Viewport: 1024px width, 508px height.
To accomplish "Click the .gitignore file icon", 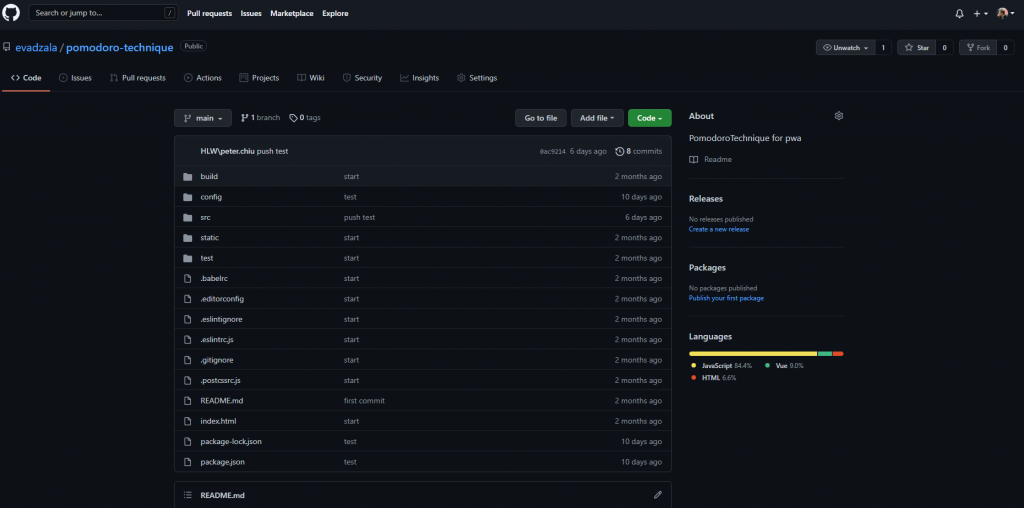I will tap(188, 360).
